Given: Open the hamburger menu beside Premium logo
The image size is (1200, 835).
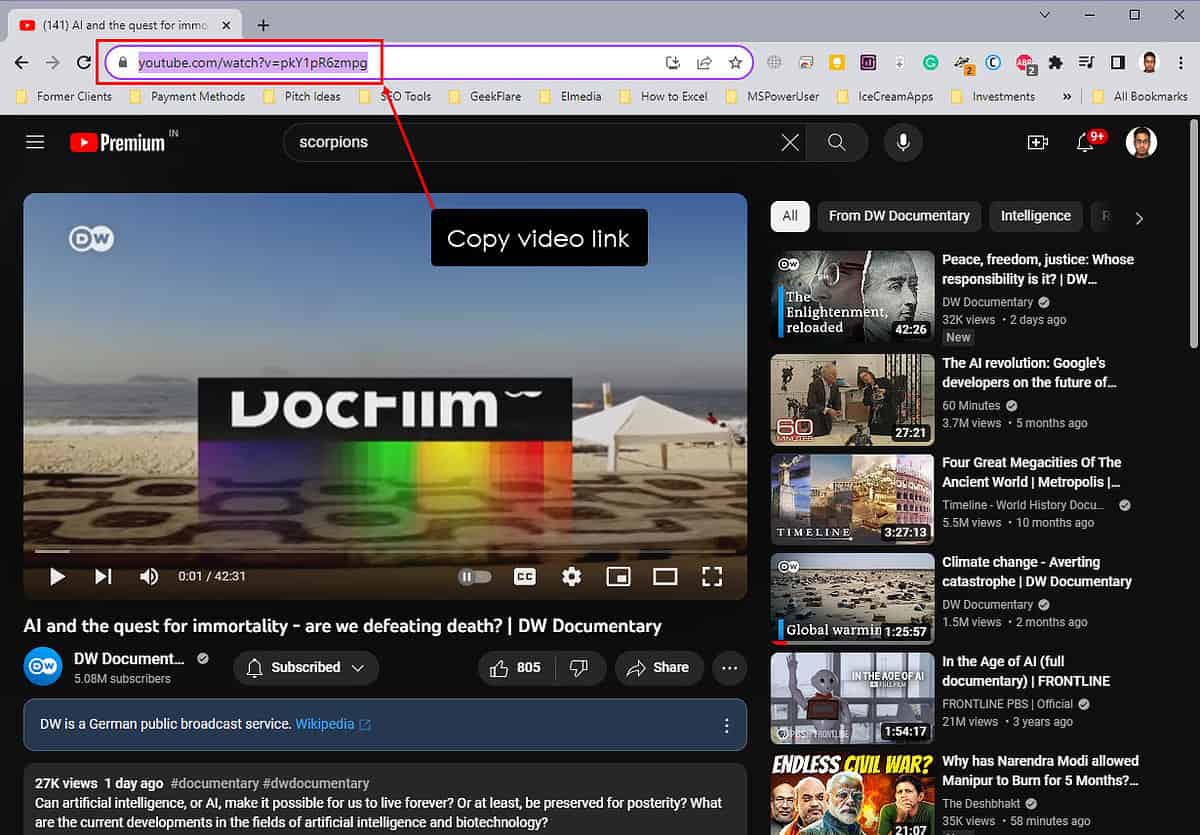Looking at the screenshot, I should coord(34,142).
